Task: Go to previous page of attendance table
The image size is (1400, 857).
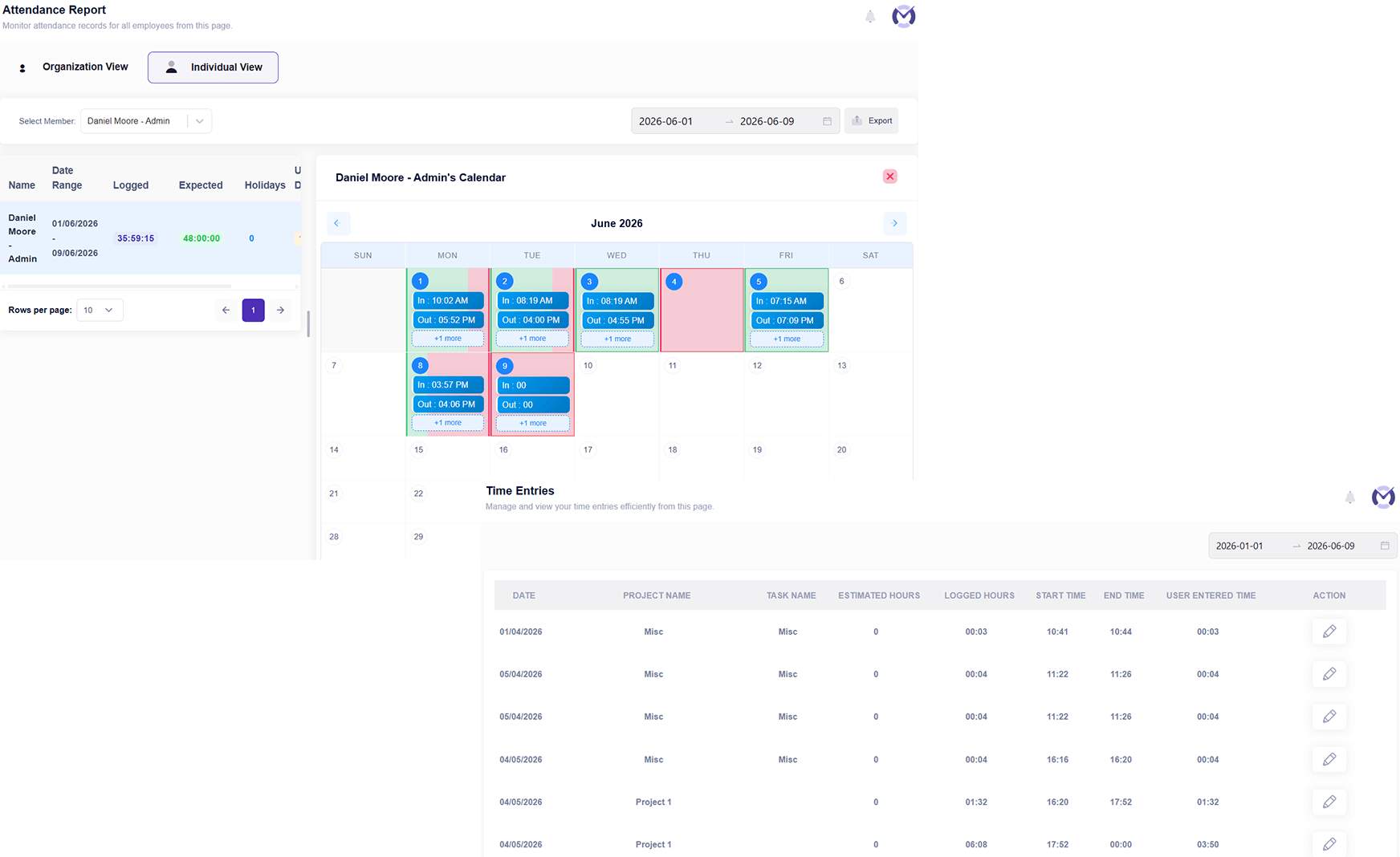Action: (x=226, y=310)
